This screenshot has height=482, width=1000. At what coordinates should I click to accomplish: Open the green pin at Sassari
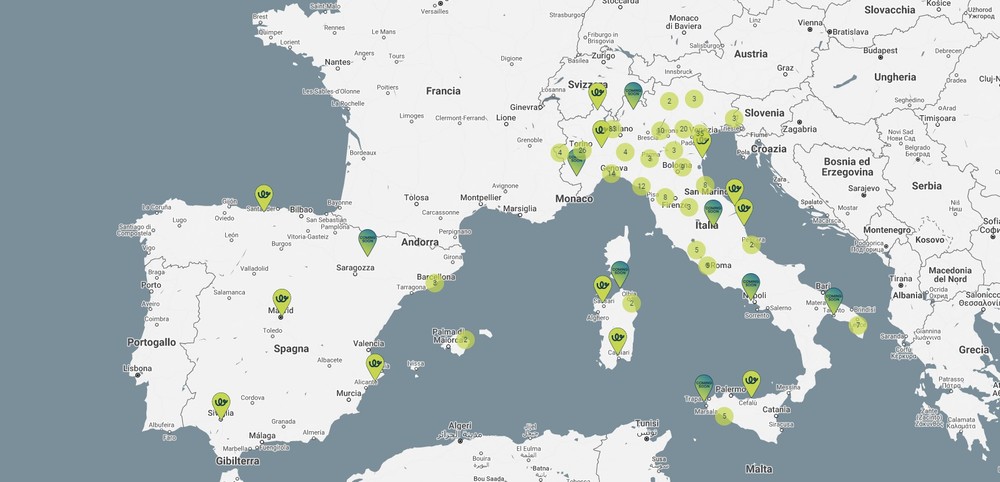[x=603, y=287]
